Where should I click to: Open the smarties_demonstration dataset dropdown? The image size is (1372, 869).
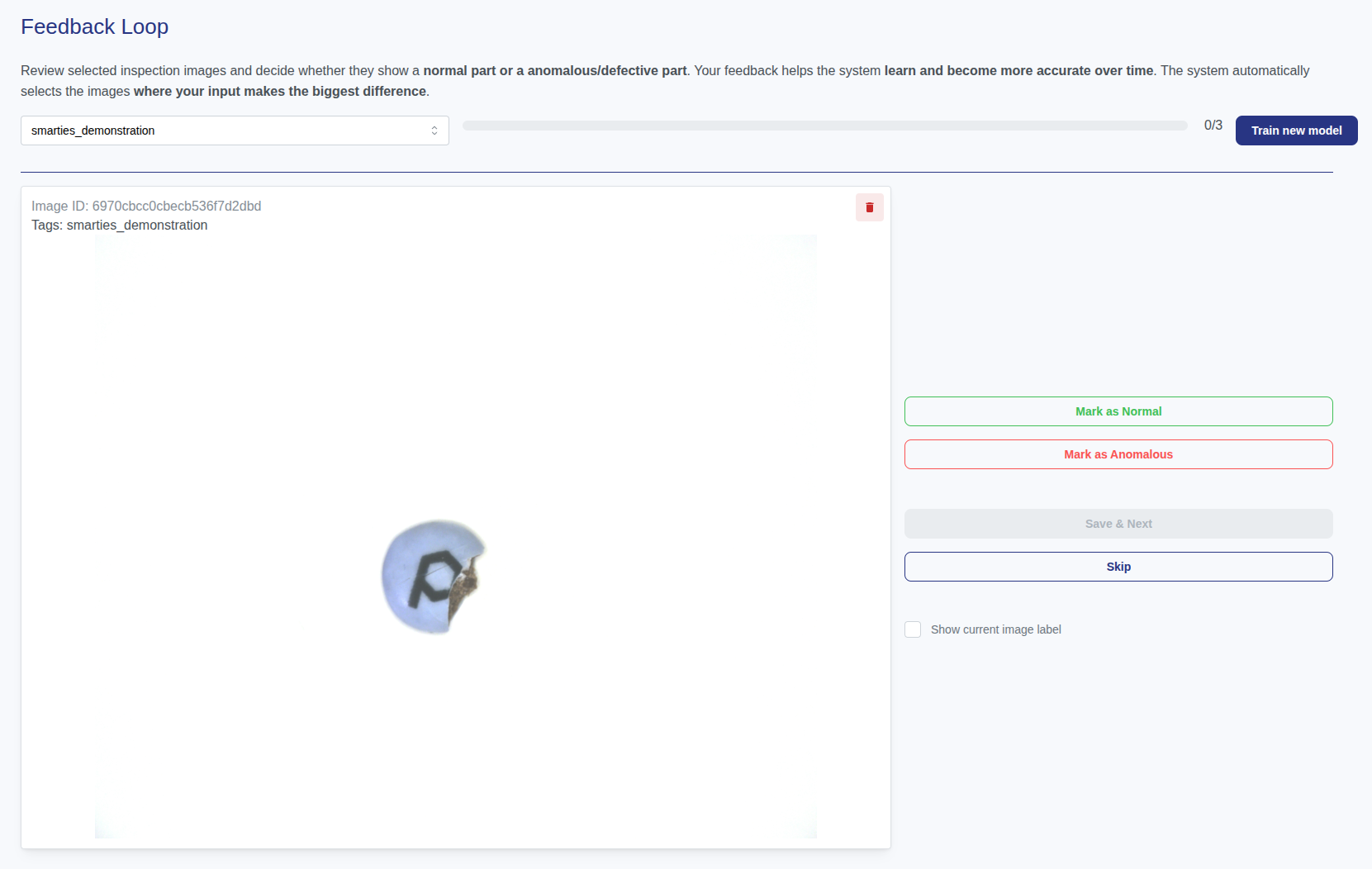click(234, 131)
